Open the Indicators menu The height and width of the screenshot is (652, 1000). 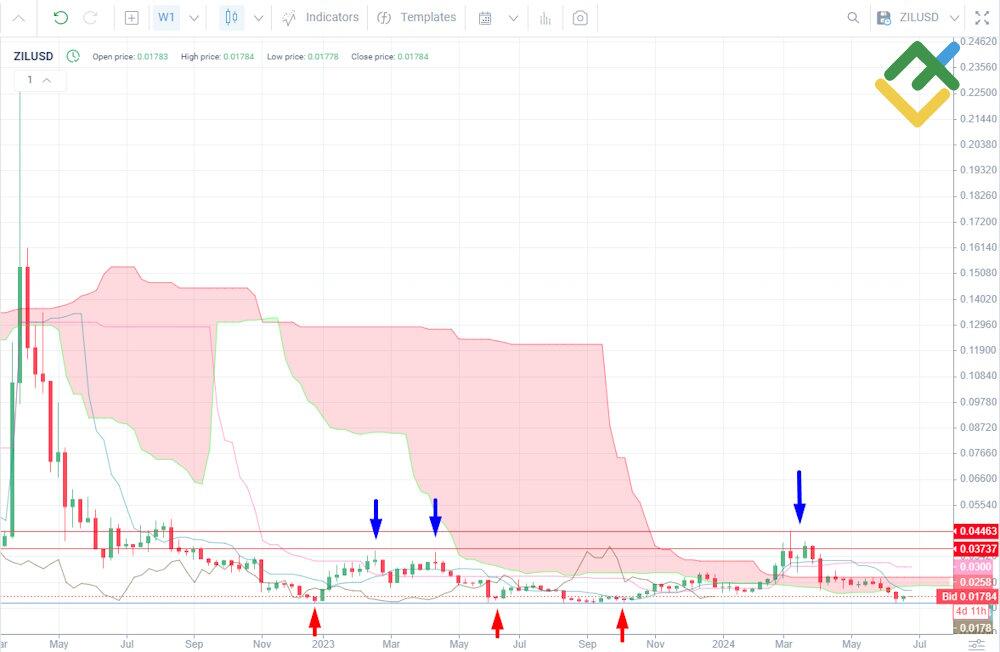320,17
